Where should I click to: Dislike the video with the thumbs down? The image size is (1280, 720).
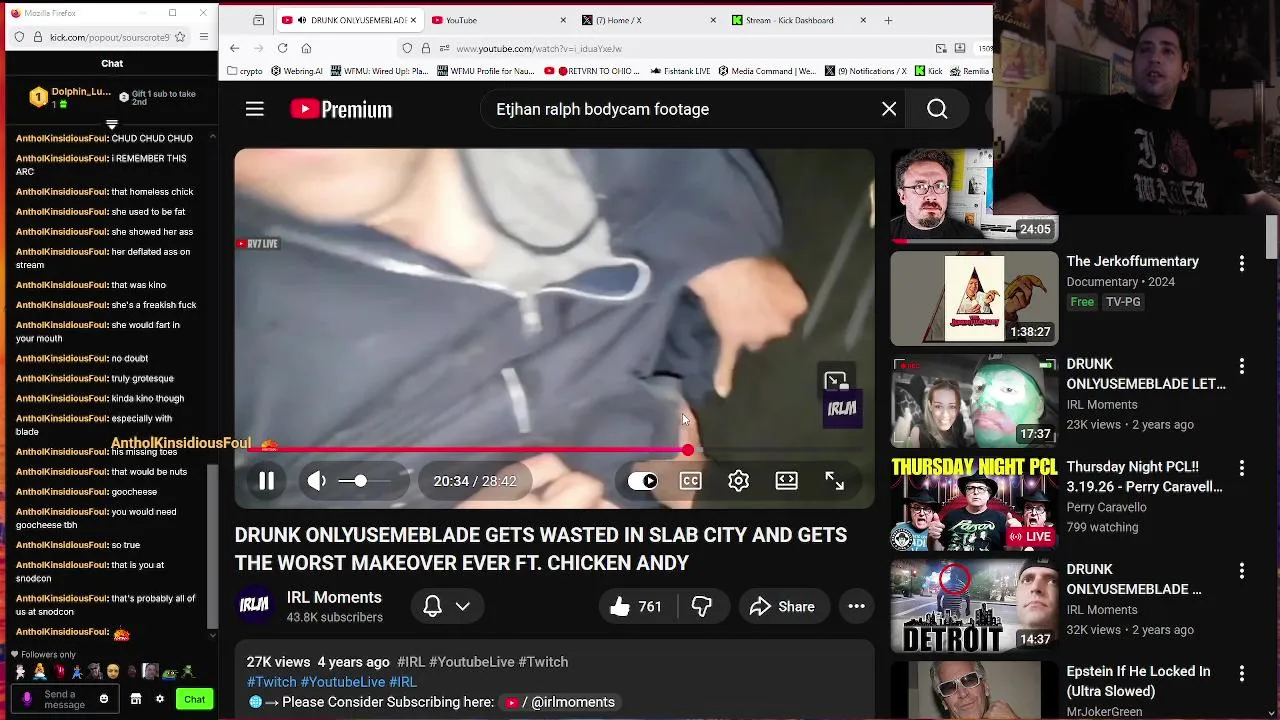point(702,606)
